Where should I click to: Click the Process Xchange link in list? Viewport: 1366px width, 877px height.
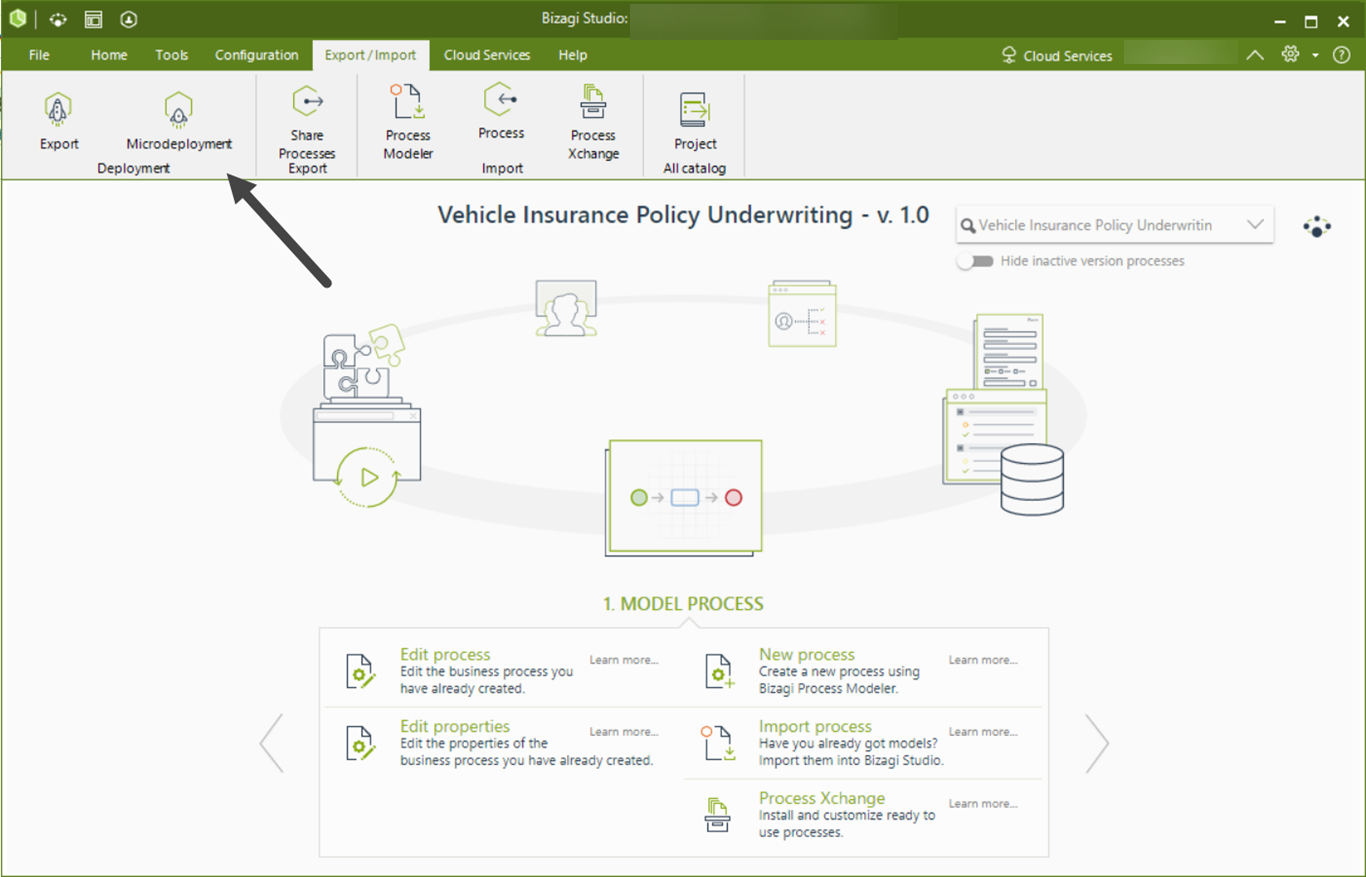(x=822, y=798)
